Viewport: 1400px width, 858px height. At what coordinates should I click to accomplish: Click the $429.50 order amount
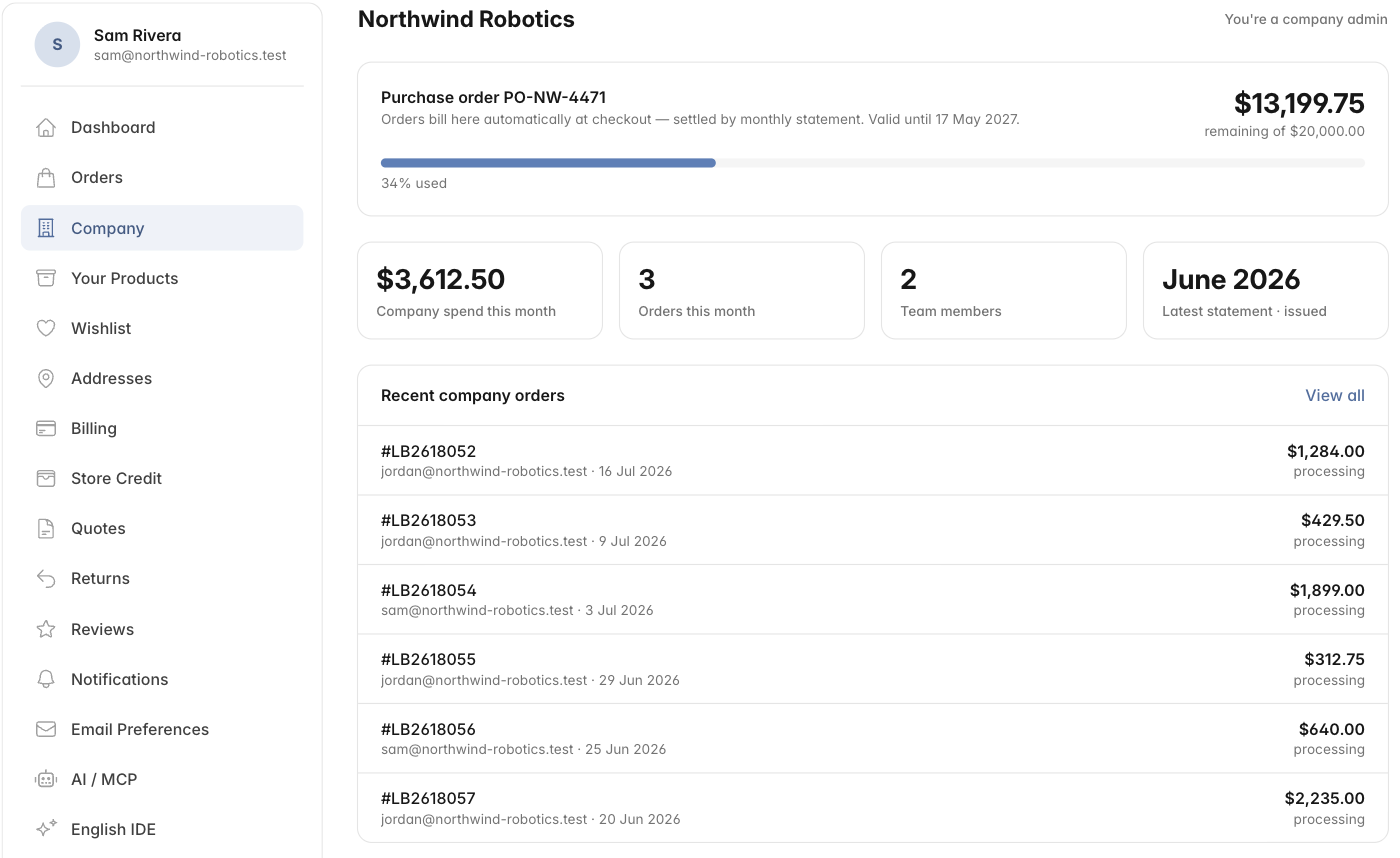1332,520
